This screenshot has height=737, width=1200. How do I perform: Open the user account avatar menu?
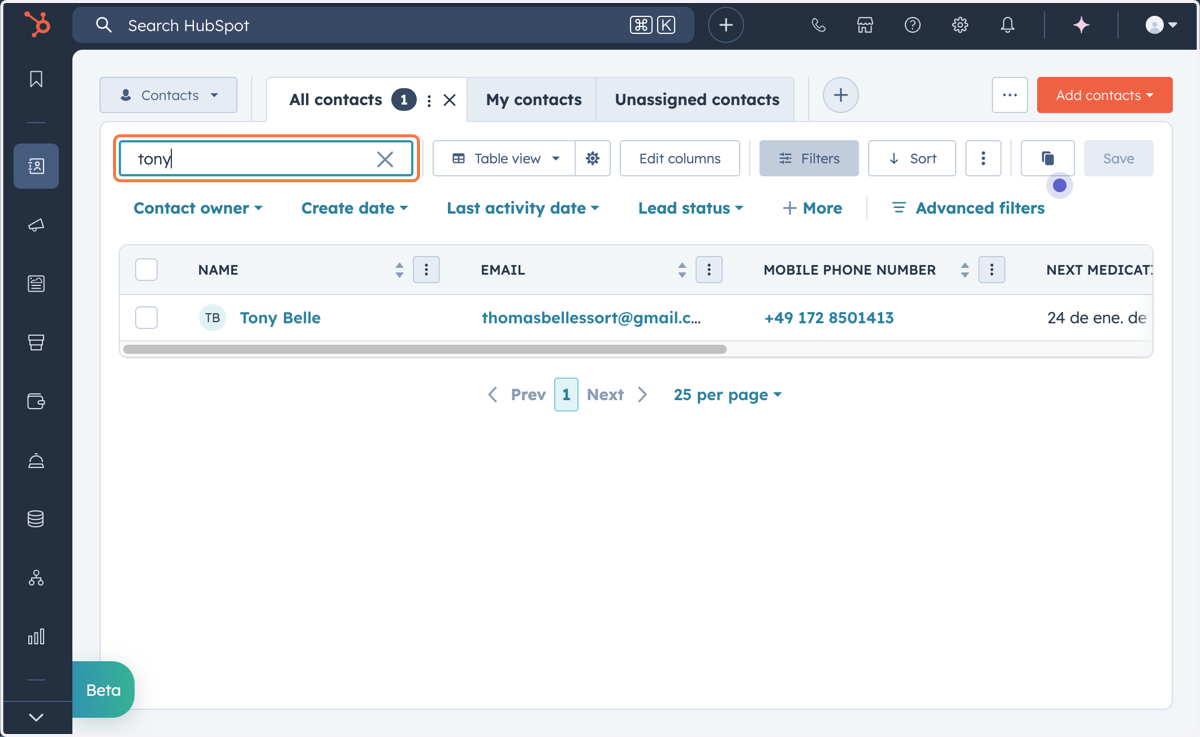pos(1161,25)
